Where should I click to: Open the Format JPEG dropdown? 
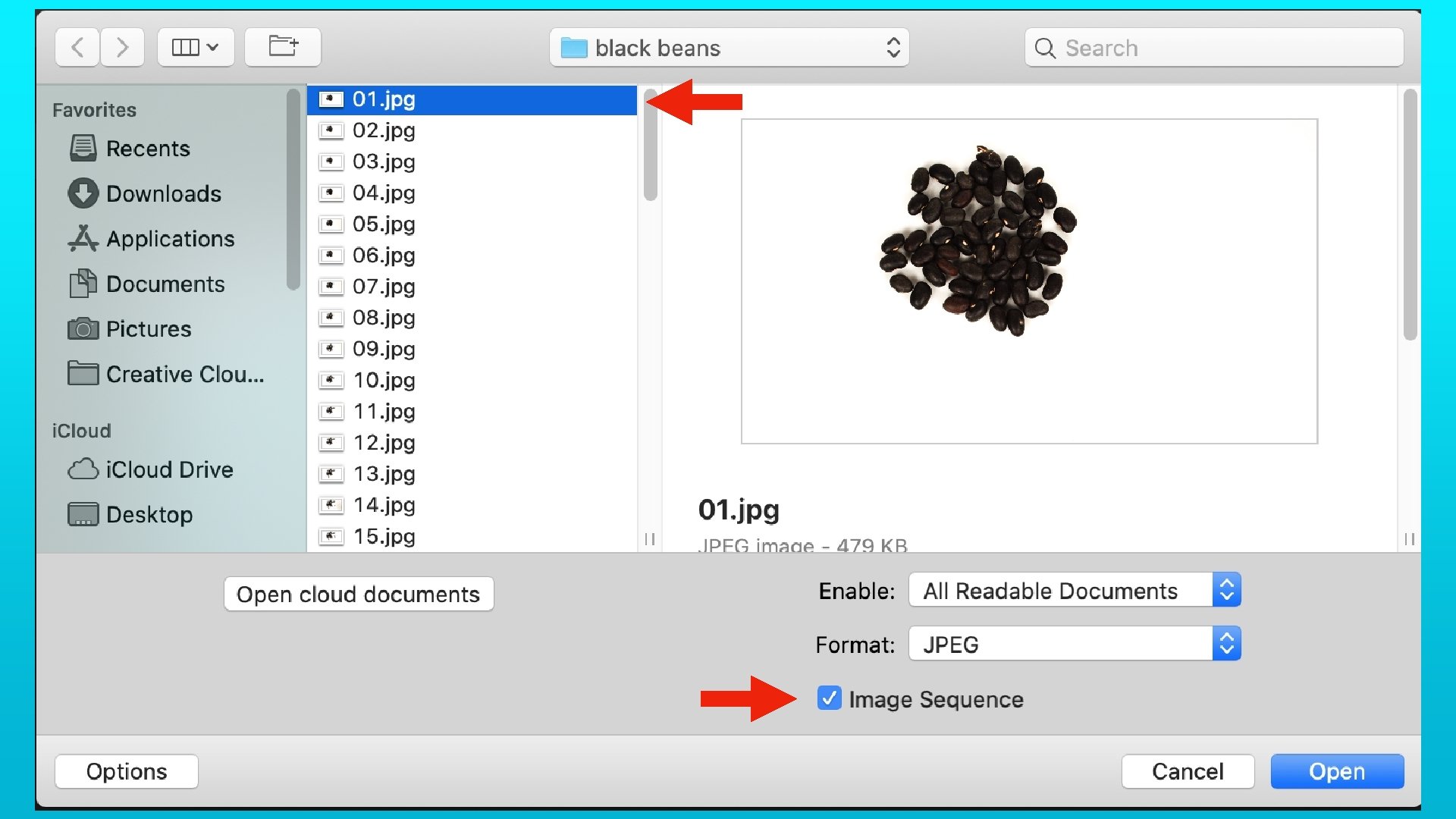point(1074,645)
